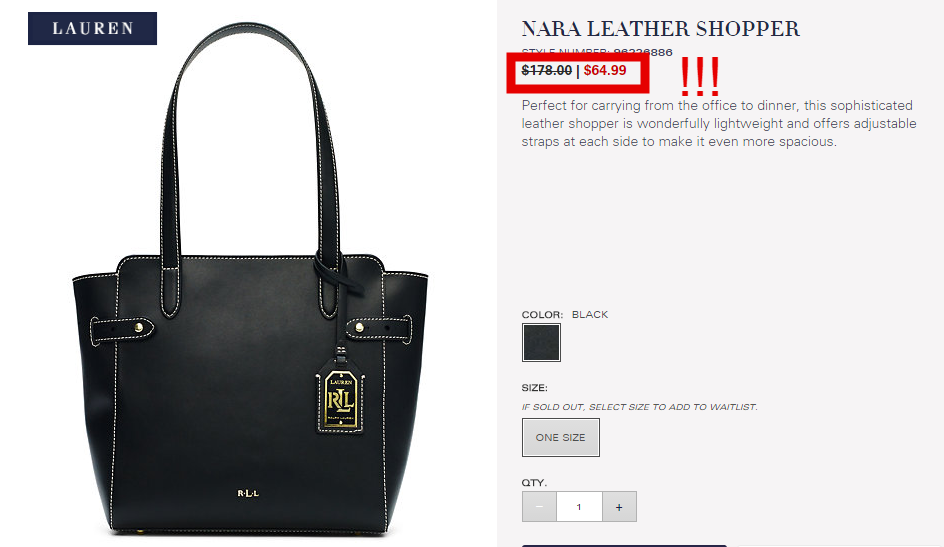
Task: Increase quantity with the plus button
Action: (619, 507)
